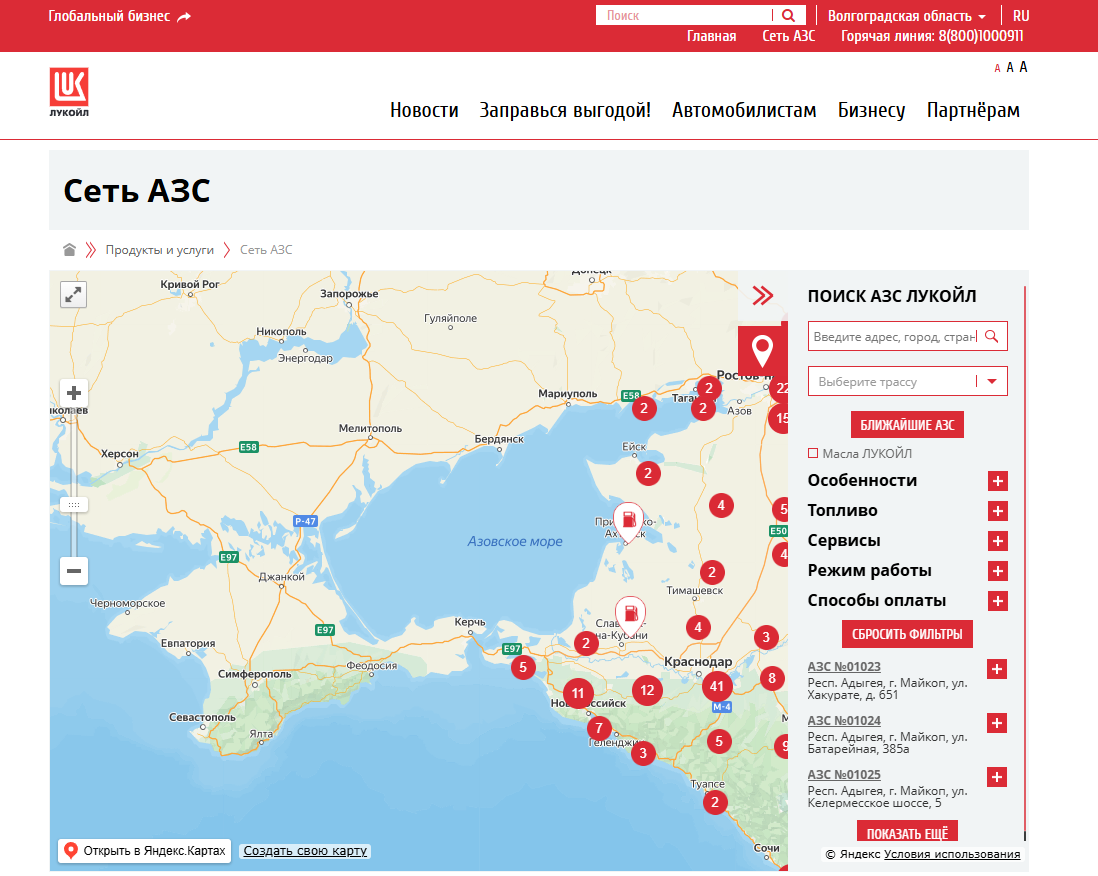Click cluster marker 8 east of Krasnodar
This screenshot has height=876, width=1098.
coord(772,678)
